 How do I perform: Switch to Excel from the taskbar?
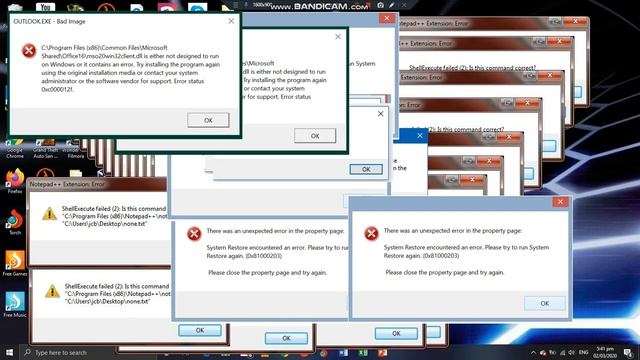click(x=362, y=353)
